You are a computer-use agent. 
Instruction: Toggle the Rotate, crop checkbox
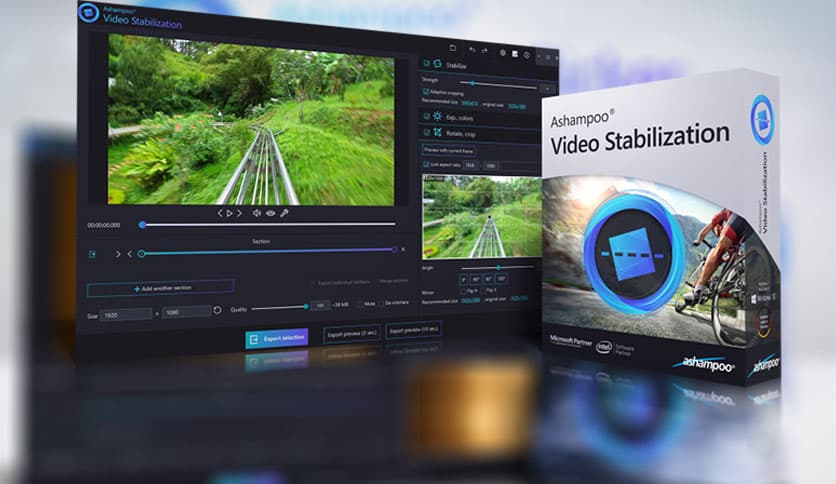click(426, 132)
